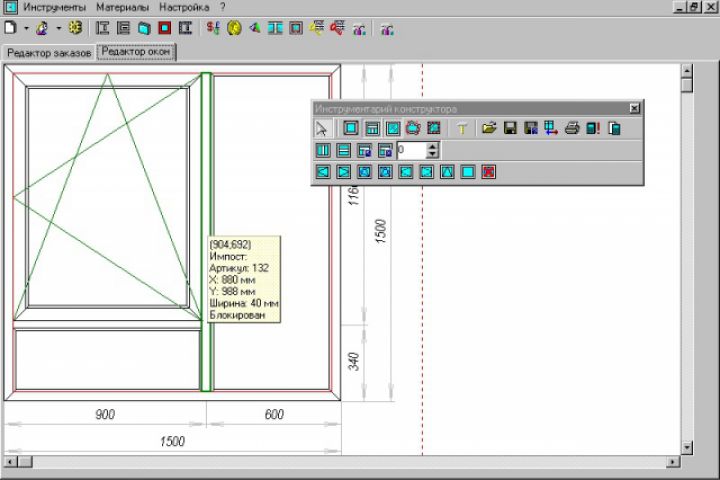Click the yellow key with lines icon
Viewport: 720px width, 480px height.
317,28
